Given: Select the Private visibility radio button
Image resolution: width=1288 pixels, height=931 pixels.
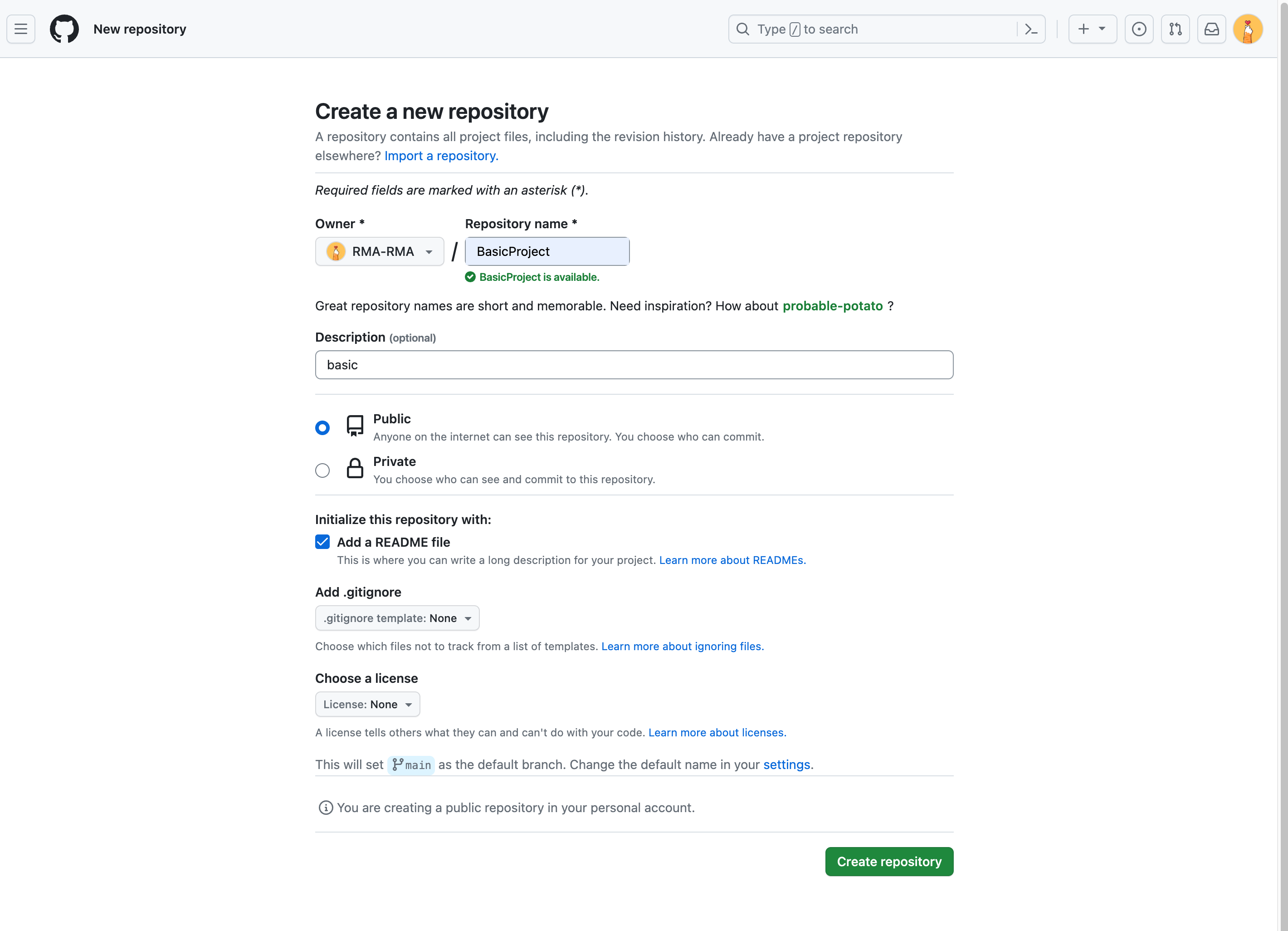Looking at the screenshot, I should (x=322, y=470).
